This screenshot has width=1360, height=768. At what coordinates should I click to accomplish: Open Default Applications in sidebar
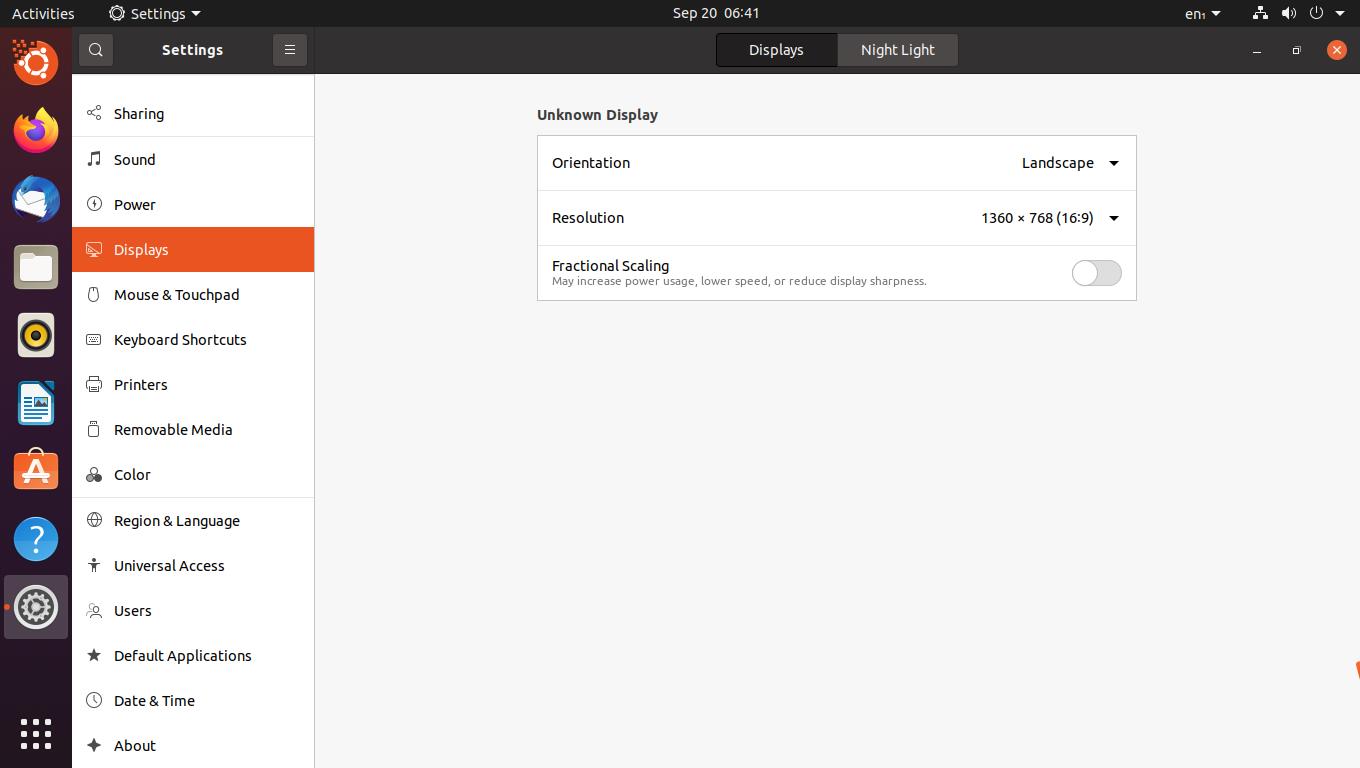coord(193,656)
